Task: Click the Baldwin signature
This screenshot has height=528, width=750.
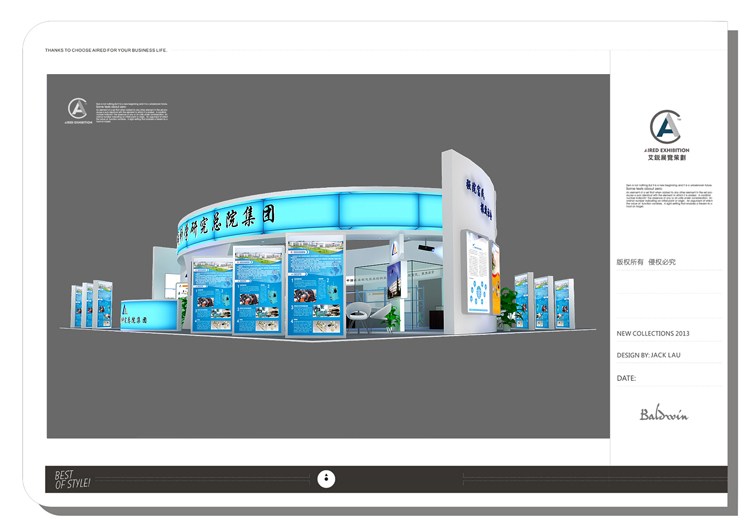Action: [664, 413]
